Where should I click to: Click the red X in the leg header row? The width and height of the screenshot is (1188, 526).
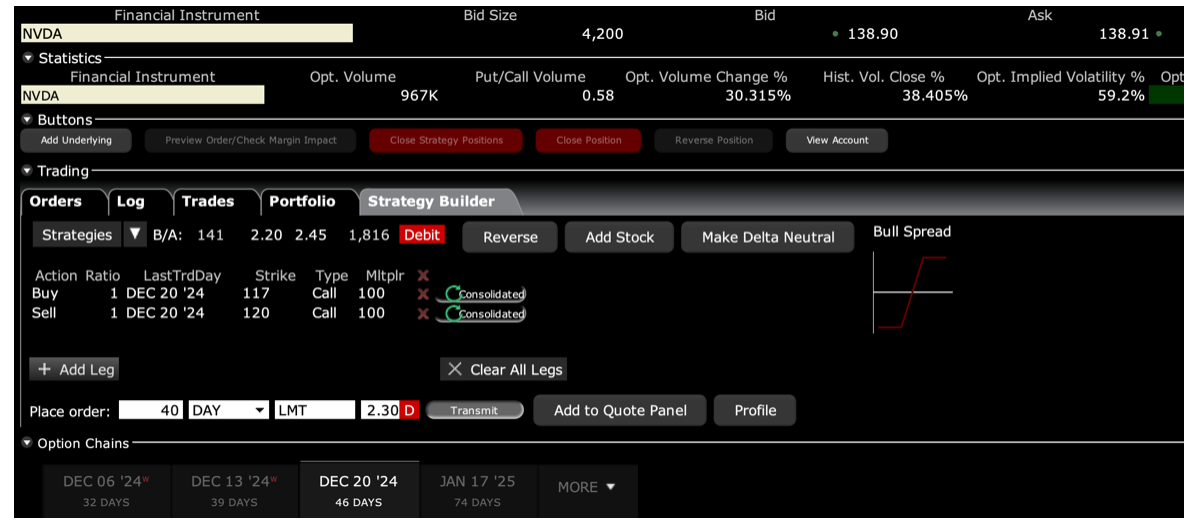tap(423, 276)
